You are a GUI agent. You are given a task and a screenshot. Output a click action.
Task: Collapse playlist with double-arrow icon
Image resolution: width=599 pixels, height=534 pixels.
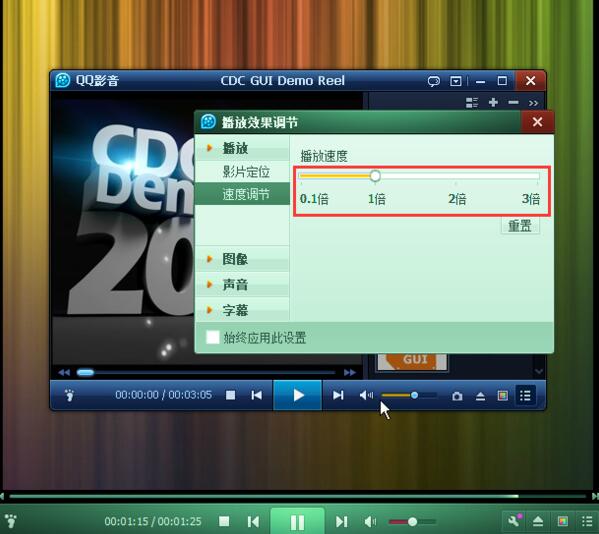pos(533,103)
